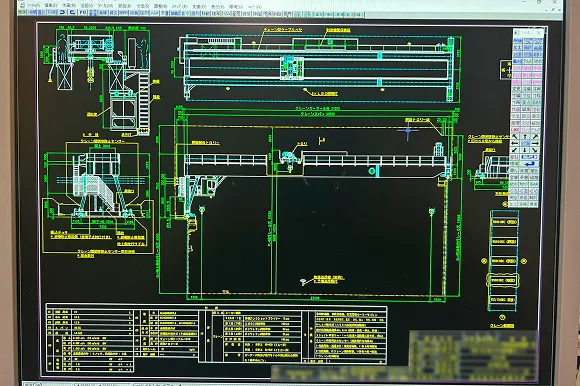Open the 表示(V) menu

pyautogui.click(x=218, y=6)
